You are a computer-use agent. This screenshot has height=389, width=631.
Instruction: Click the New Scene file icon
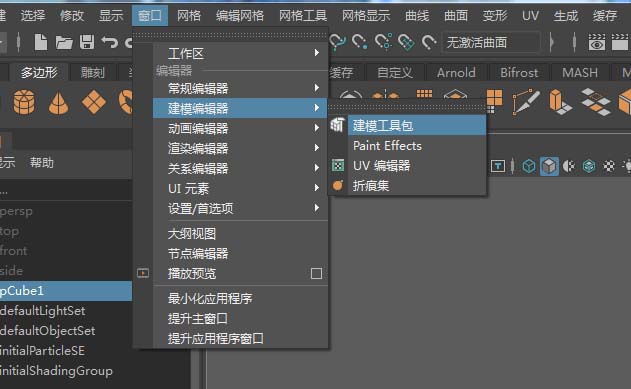click(41, 42)
